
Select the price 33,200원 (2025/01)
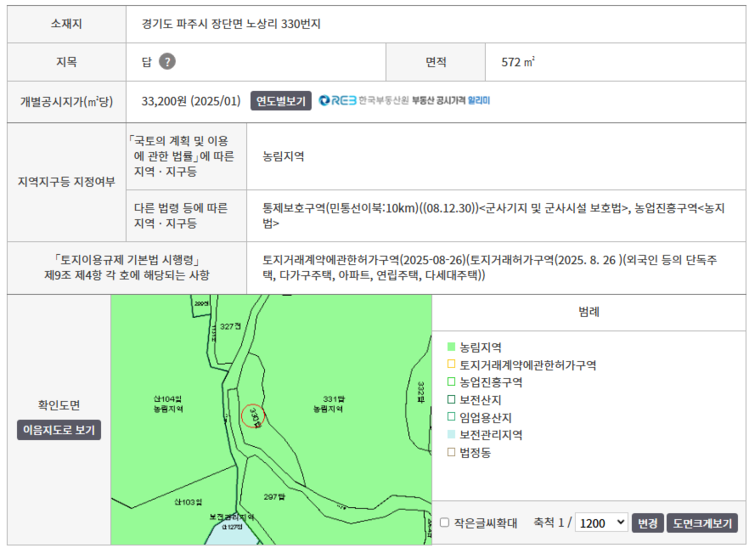[191, 101]
